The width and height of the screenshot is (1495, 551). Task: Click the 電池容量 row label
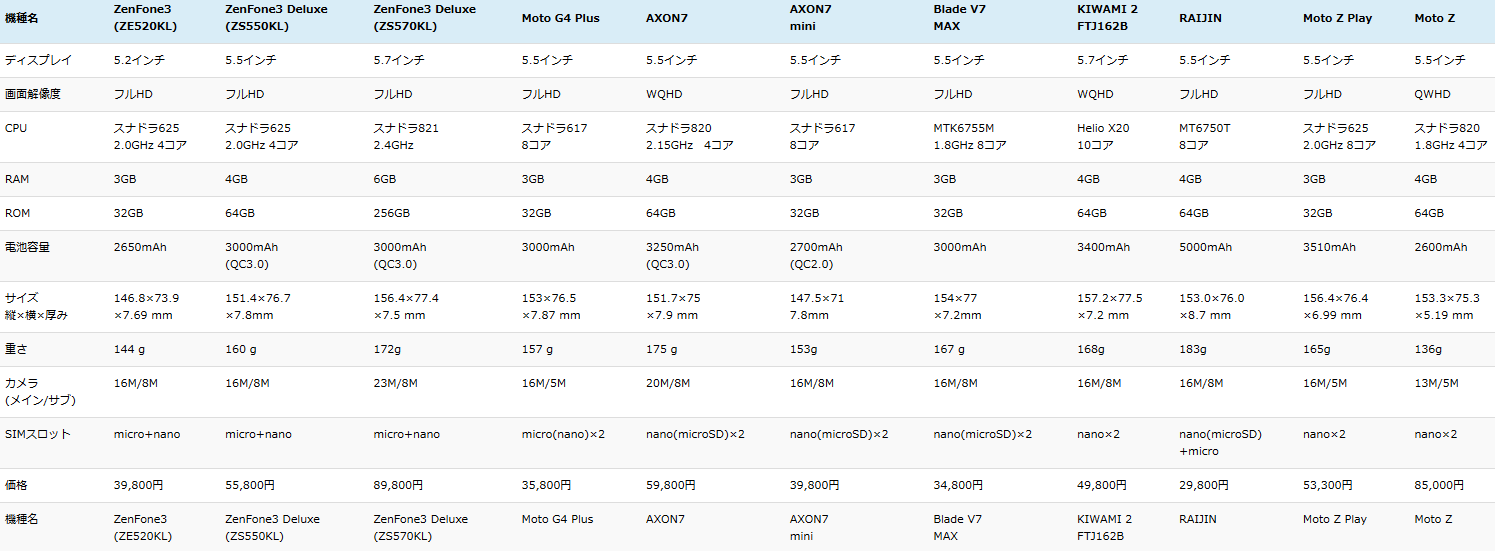27,247
